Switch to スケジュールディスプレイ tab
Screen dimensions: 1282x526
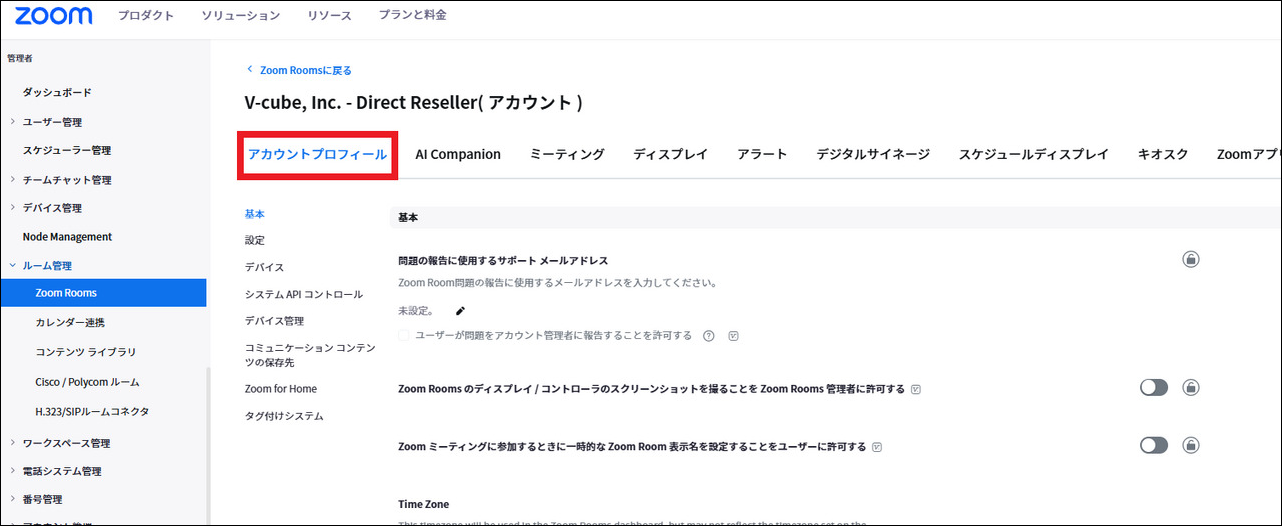(1034, 154)
